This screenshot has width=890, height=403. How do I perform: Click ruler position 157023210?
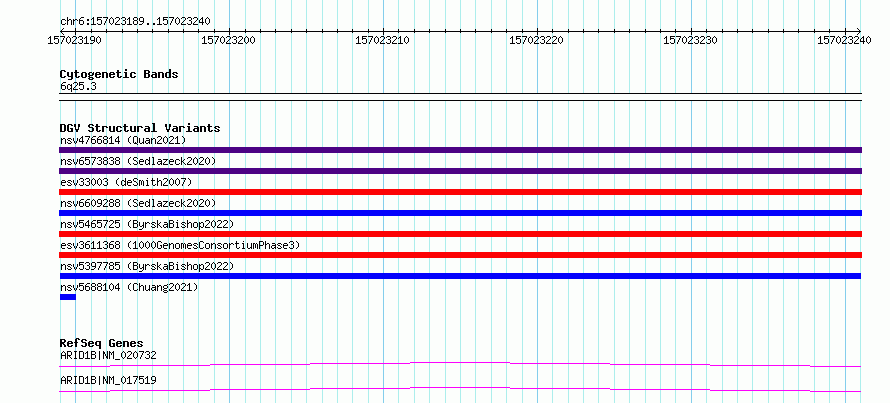coord(383,40)
